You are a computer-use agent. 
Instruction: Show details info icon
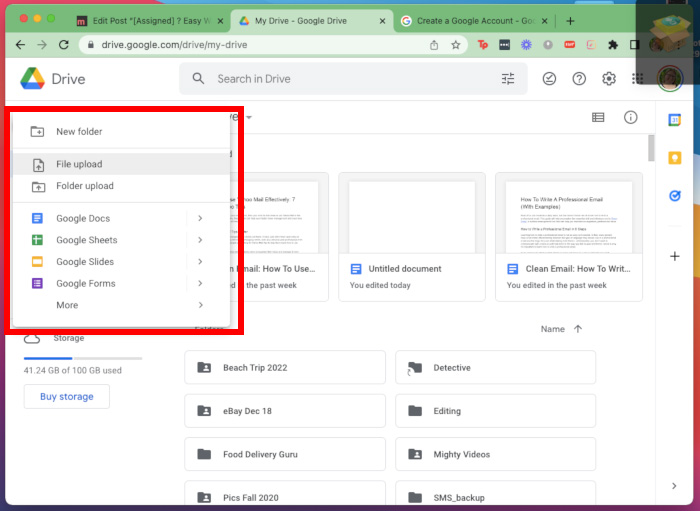(x=630, y=117)
